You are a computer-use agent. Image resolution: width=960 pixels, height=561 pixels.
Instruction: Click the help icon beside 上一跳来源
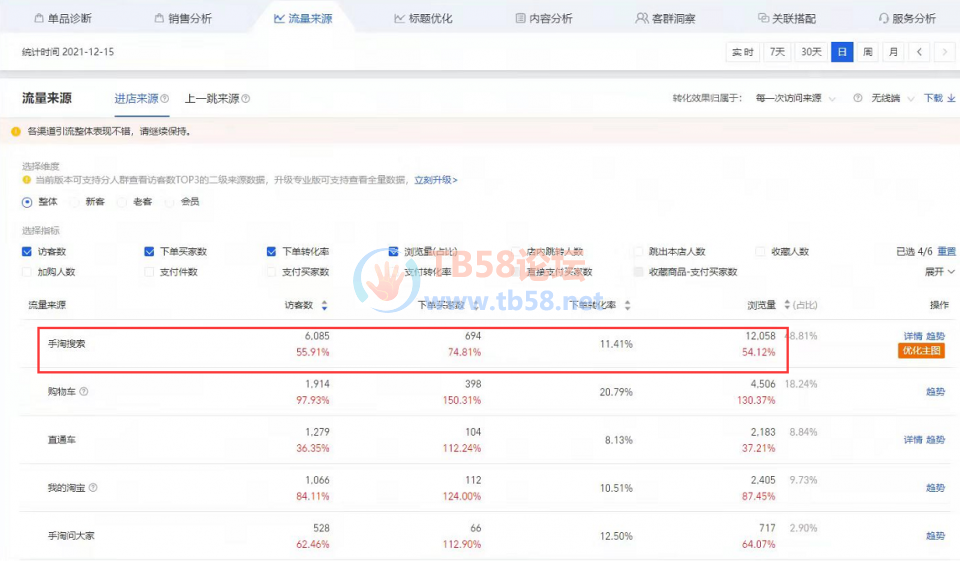245,99
